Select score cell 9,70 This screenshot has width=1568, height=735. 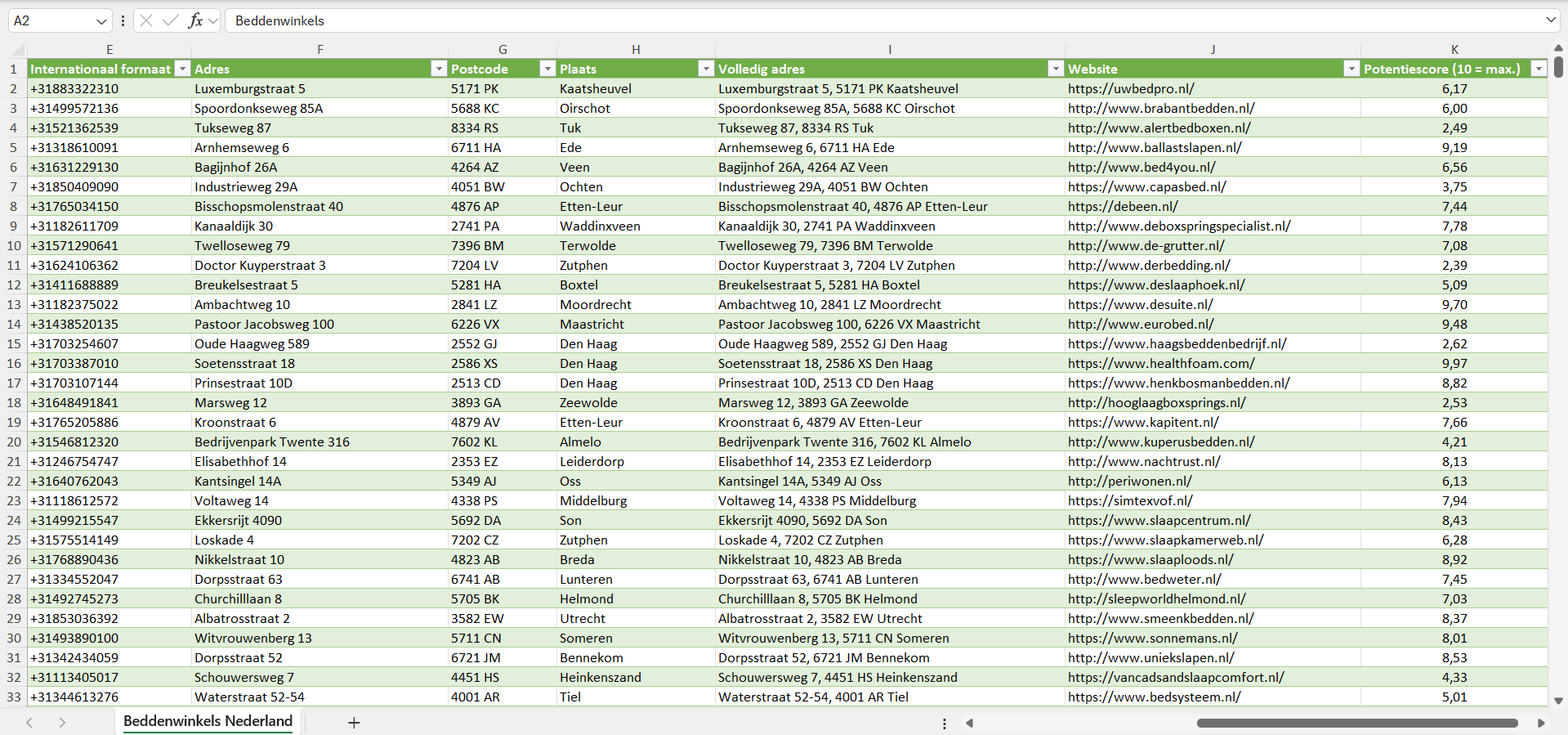1454,304
